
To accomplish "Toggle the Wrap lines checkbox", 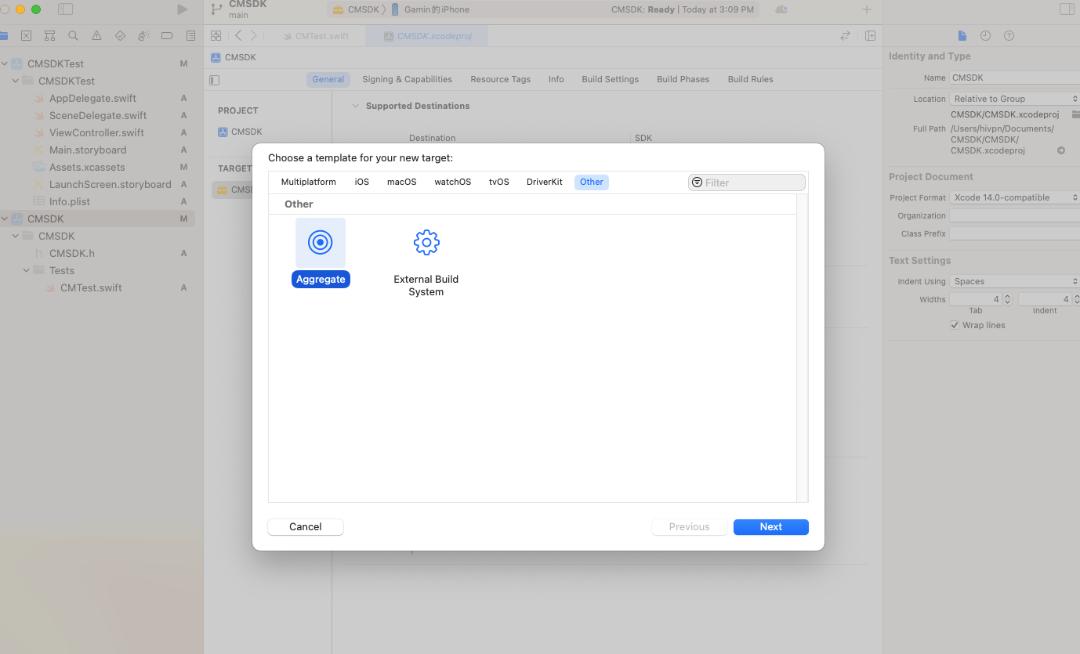I will (955, 325).
